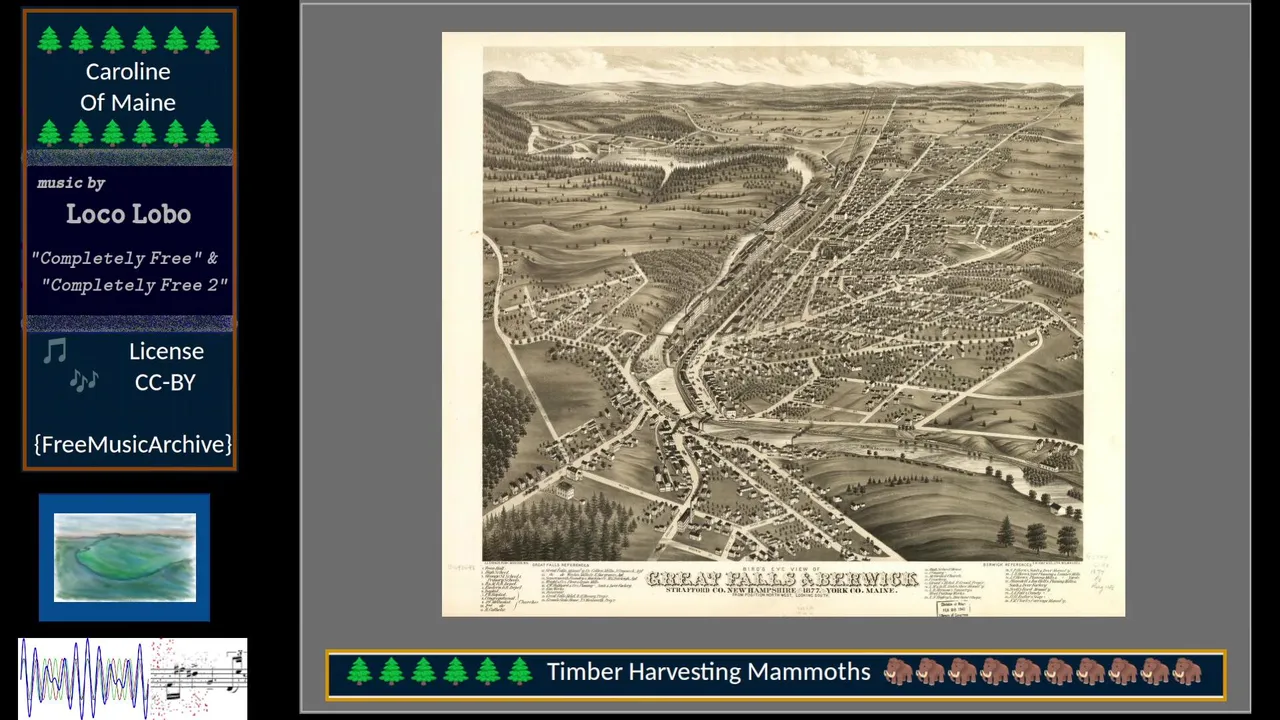Click the 'Loco Lobo' artist name
This screenshot has width=1280, height=720.
128,214
